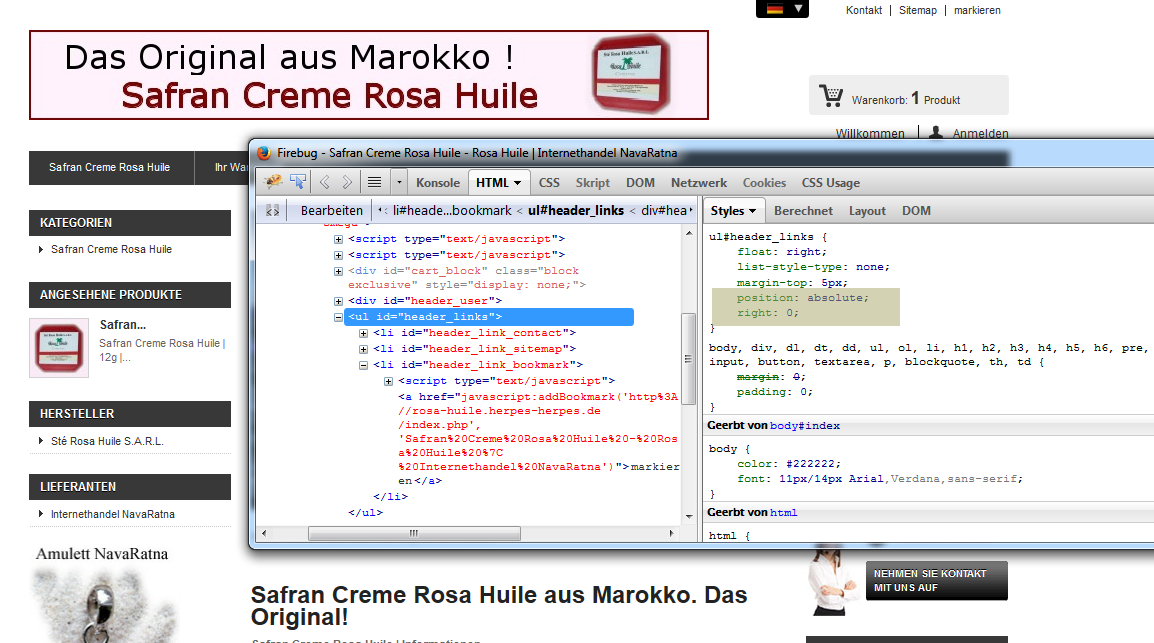Activate the element inspect pointer tool
The height and width of the screenshot is (643, 1154).
pos(298,182)
